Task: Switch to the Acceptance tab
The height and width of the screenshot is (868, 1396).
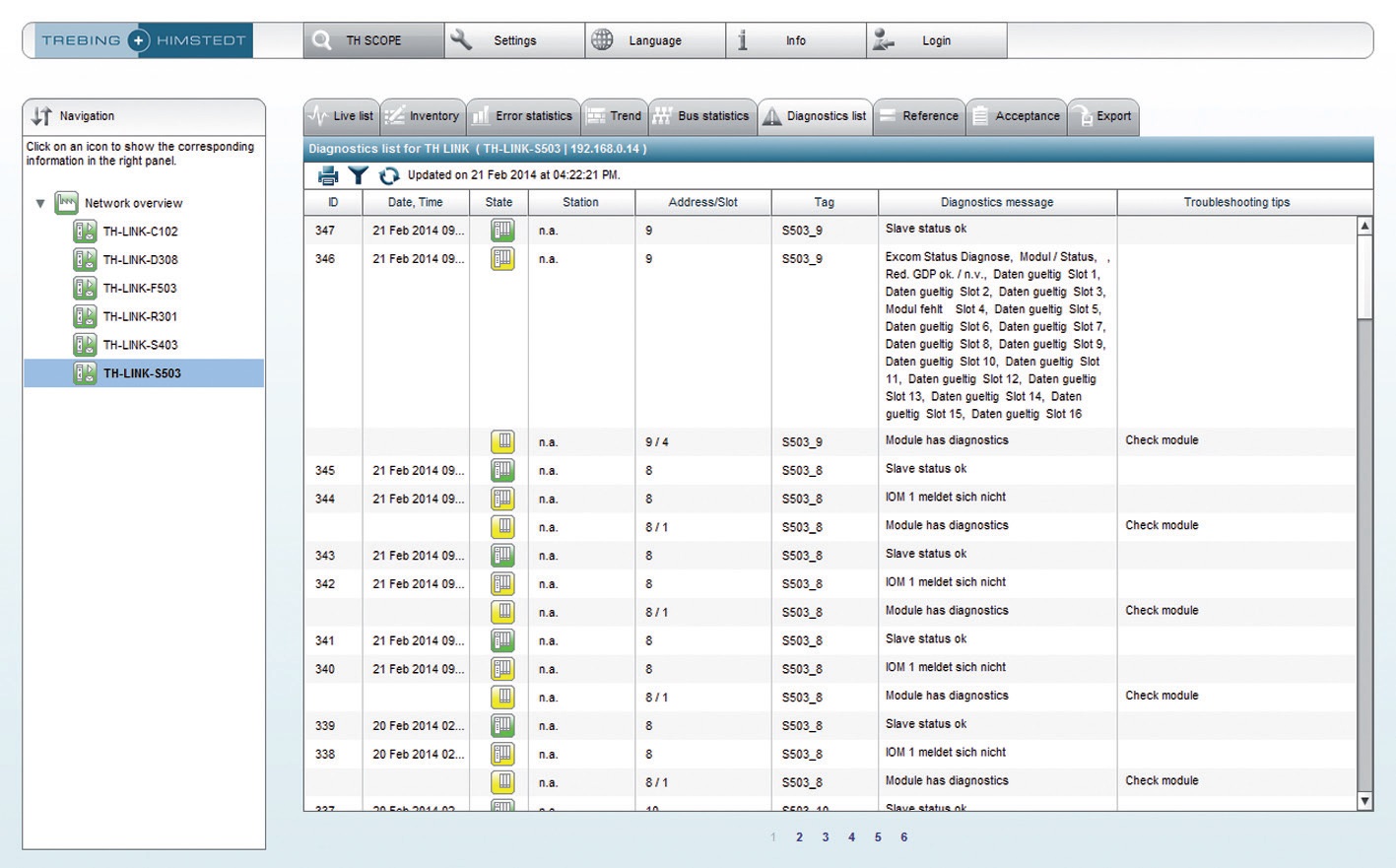Action: [1017, 116]
